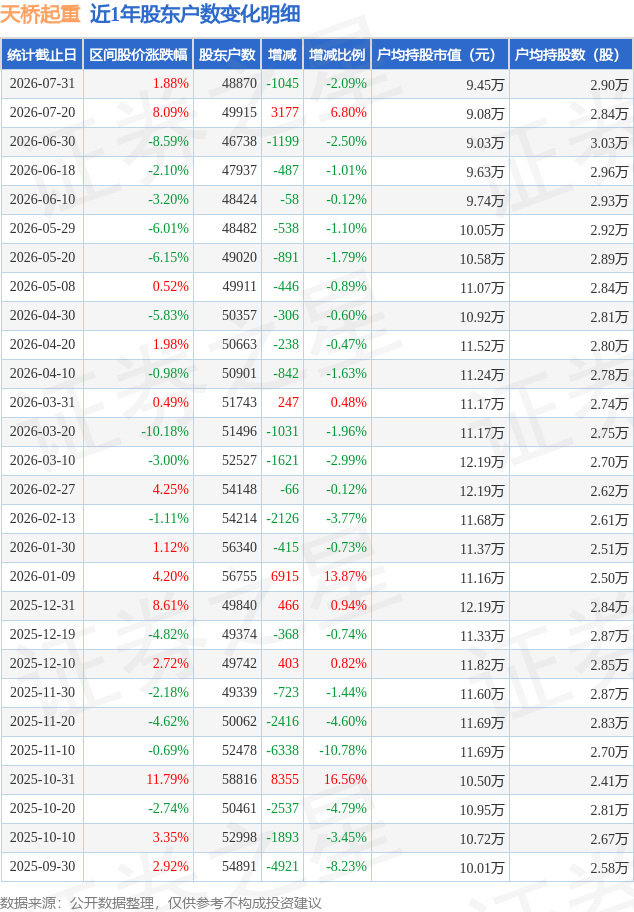Click the 增减 column header
This screenshot has height=912, width=634.
point(282,55)
